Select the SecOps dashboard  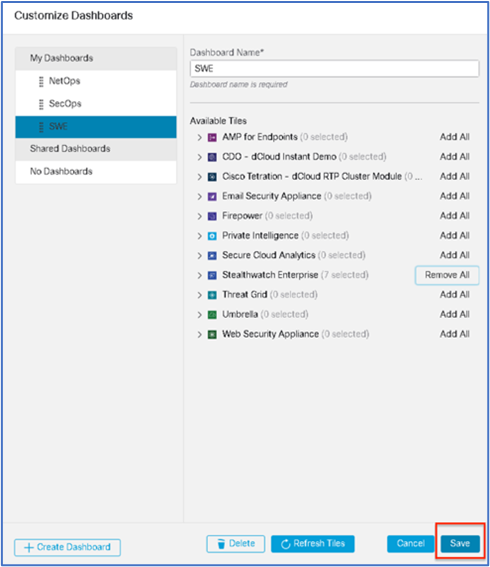96,104
